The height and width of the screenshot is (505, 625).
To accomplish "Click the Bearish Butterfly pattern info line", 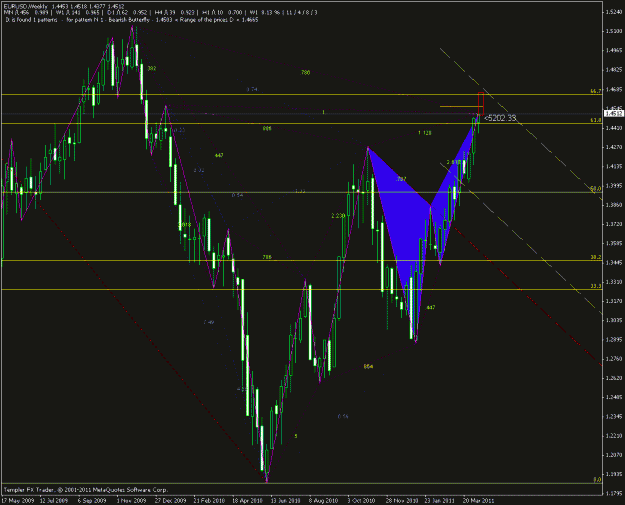I will [x=132, y=19].
